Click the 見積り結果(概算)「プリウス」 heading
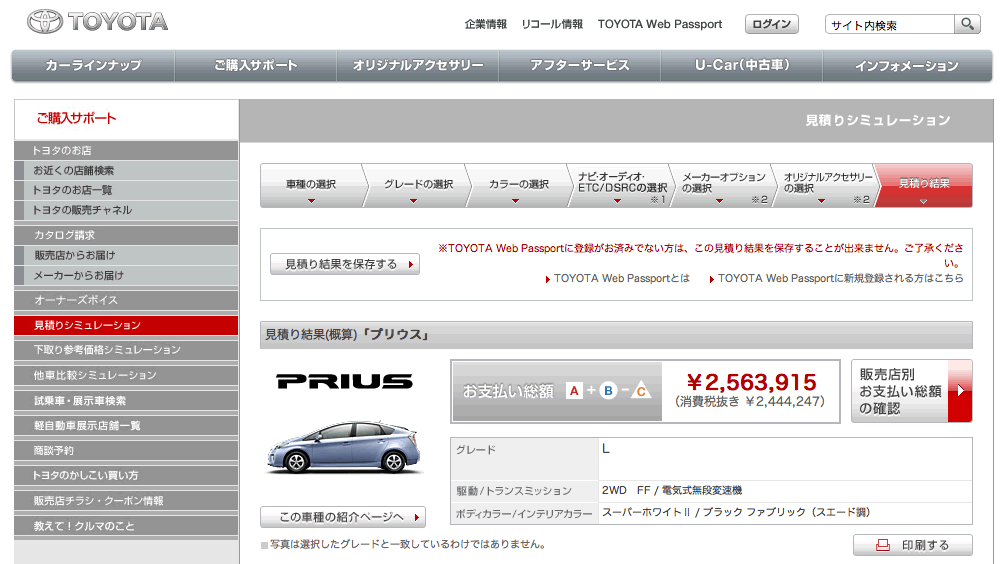The image size is (1005, 564). tap(347, 335)
